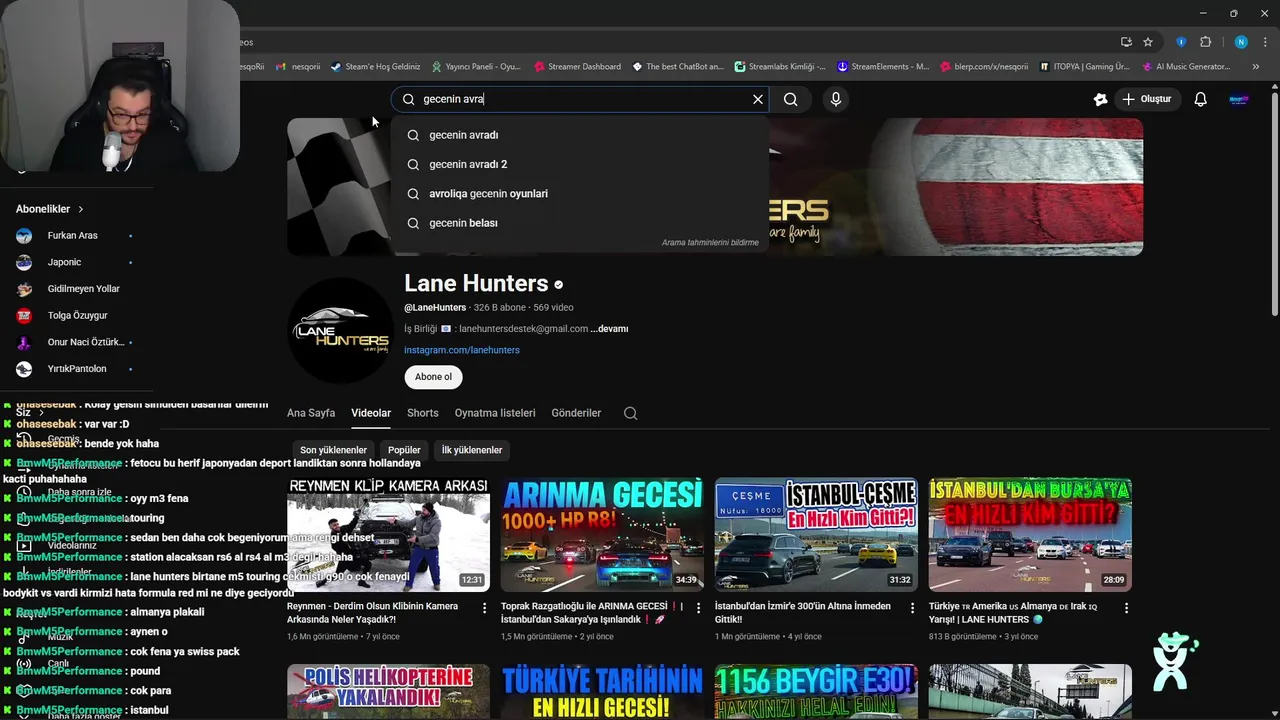Open Streamlabs Kimliği bookmark

[779, 67]
